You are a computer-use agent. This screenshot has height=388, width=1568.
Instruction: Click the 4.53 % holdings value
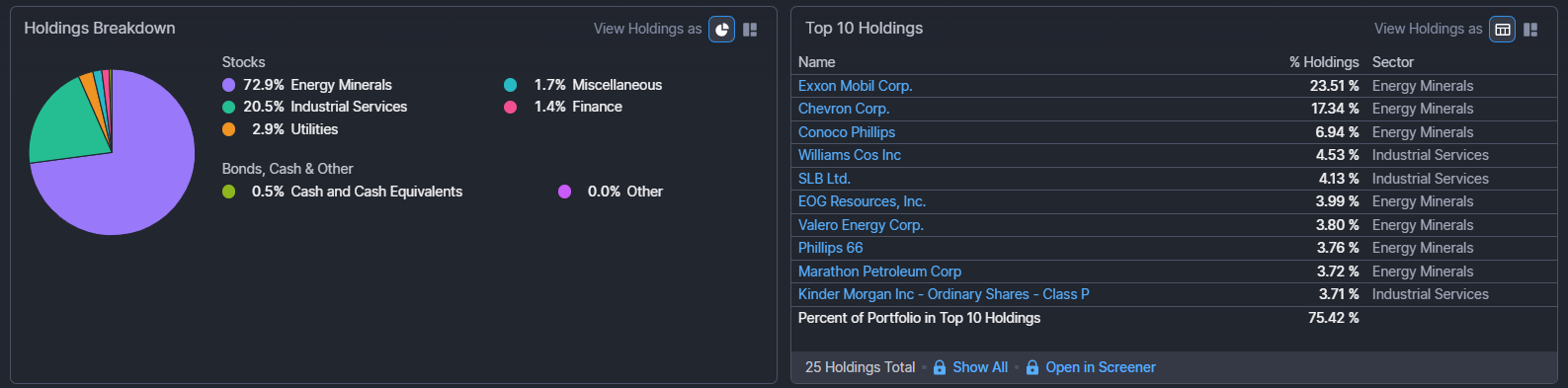click(1337, 155)
